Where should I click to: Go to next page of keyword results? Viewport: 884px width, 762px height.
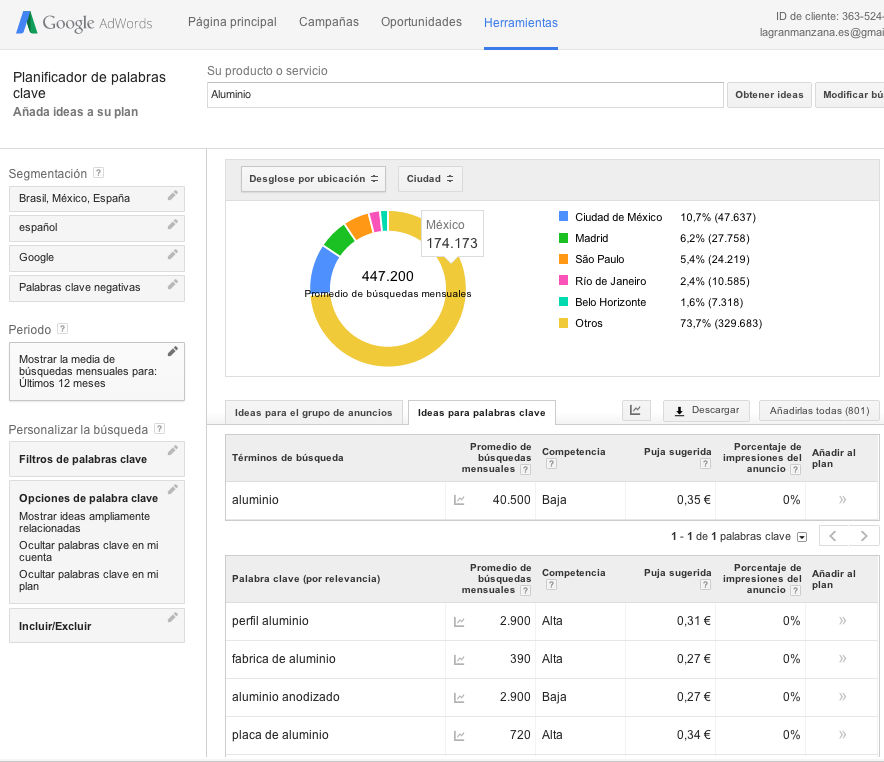click(x=864, y=536)
